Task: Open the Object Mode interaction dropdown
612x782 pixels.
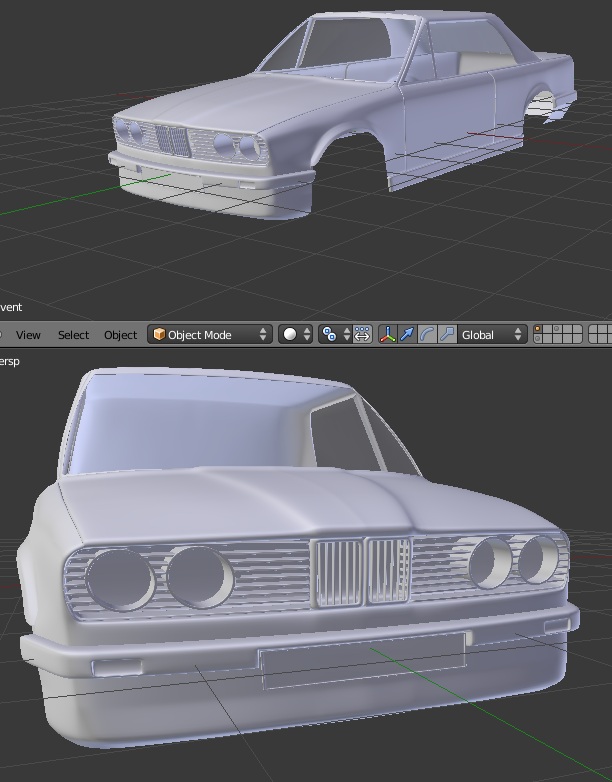Action: (x=209, y=334)
